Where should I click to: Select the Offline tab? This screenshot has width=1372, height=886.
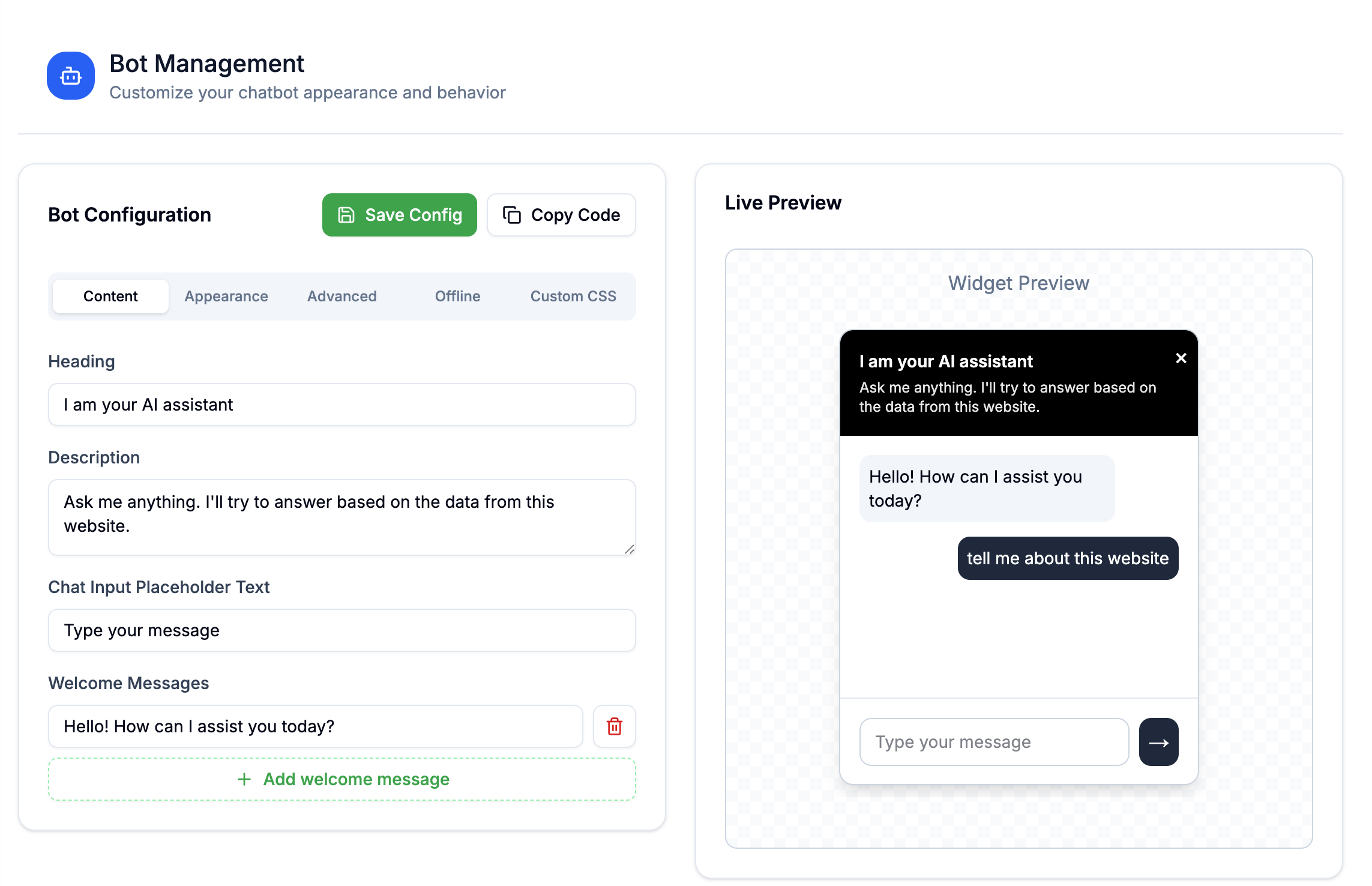[457, 296]
